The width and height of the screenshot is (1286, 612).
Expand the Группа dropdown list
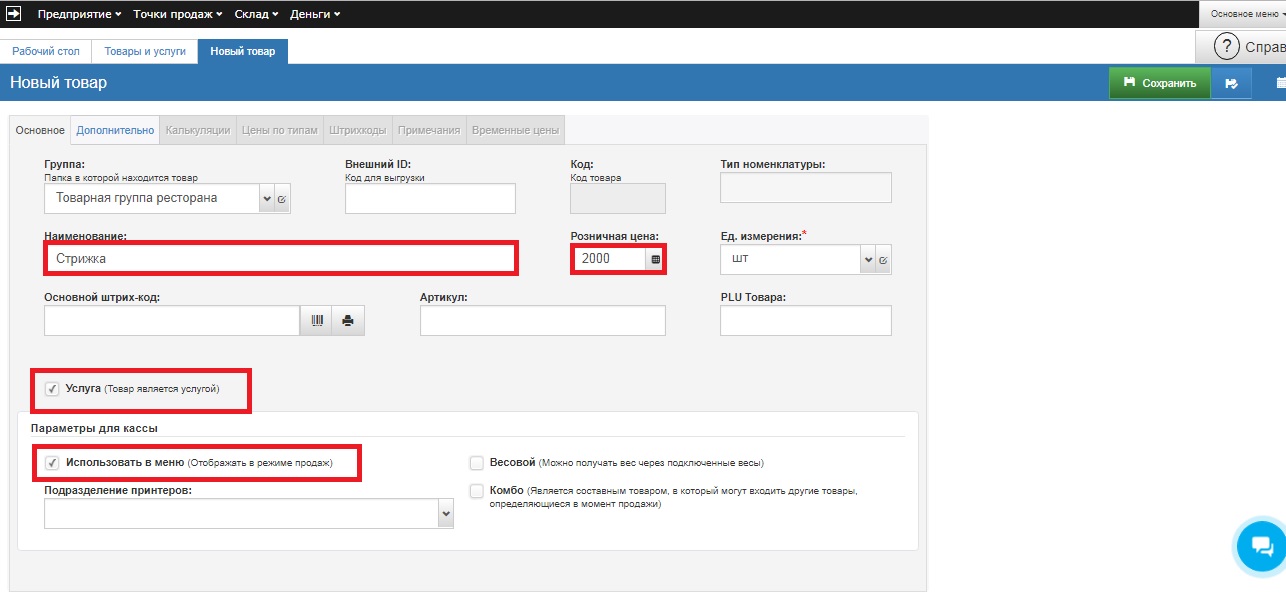pos(267,199)
